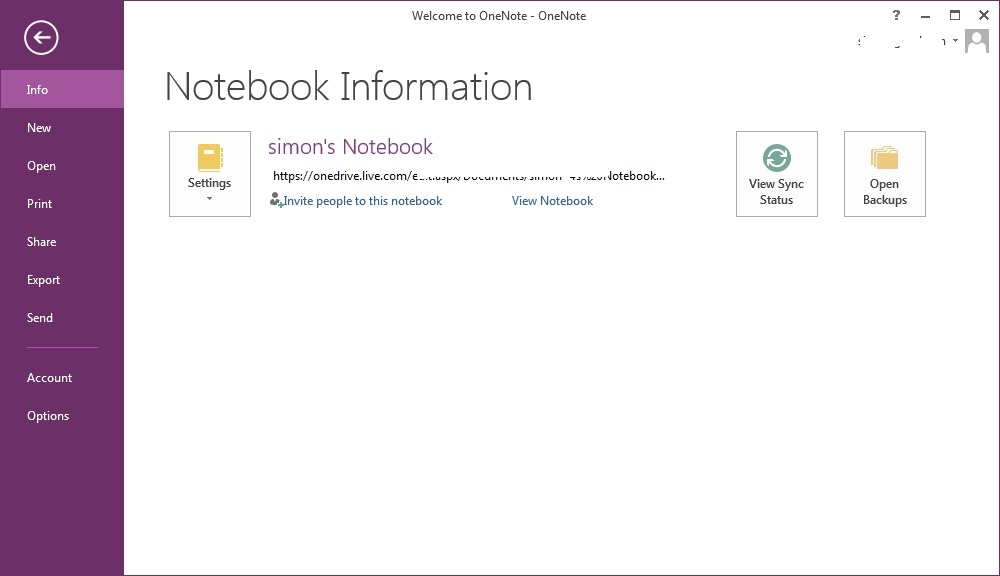Expand the account name dropdown arrow
This screenshot has height=576, width=1000.
pos(955,41)
